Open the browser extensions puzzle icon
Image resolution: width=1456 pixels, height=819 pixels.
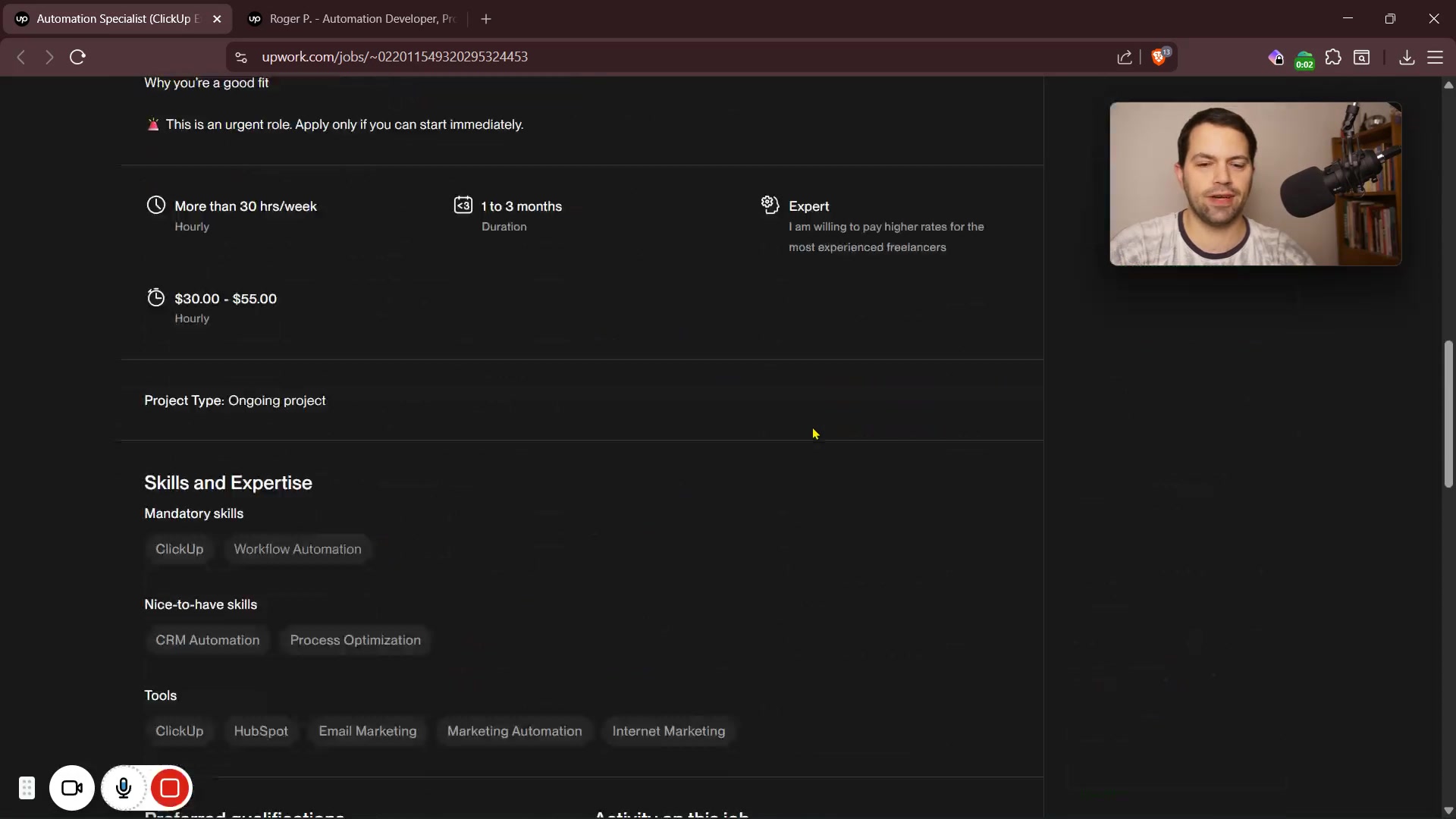1333,57
